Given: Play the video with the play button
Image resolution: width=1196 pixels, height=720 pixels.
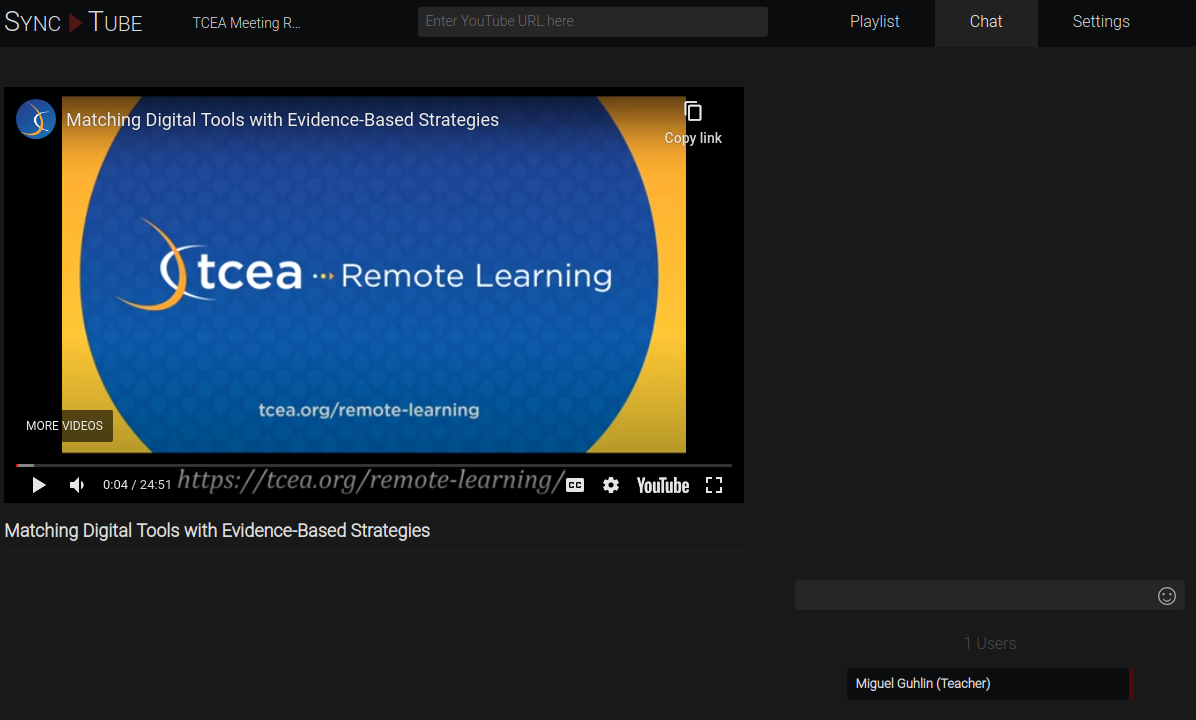Looking at the screenshot, I should click(38, 485).
